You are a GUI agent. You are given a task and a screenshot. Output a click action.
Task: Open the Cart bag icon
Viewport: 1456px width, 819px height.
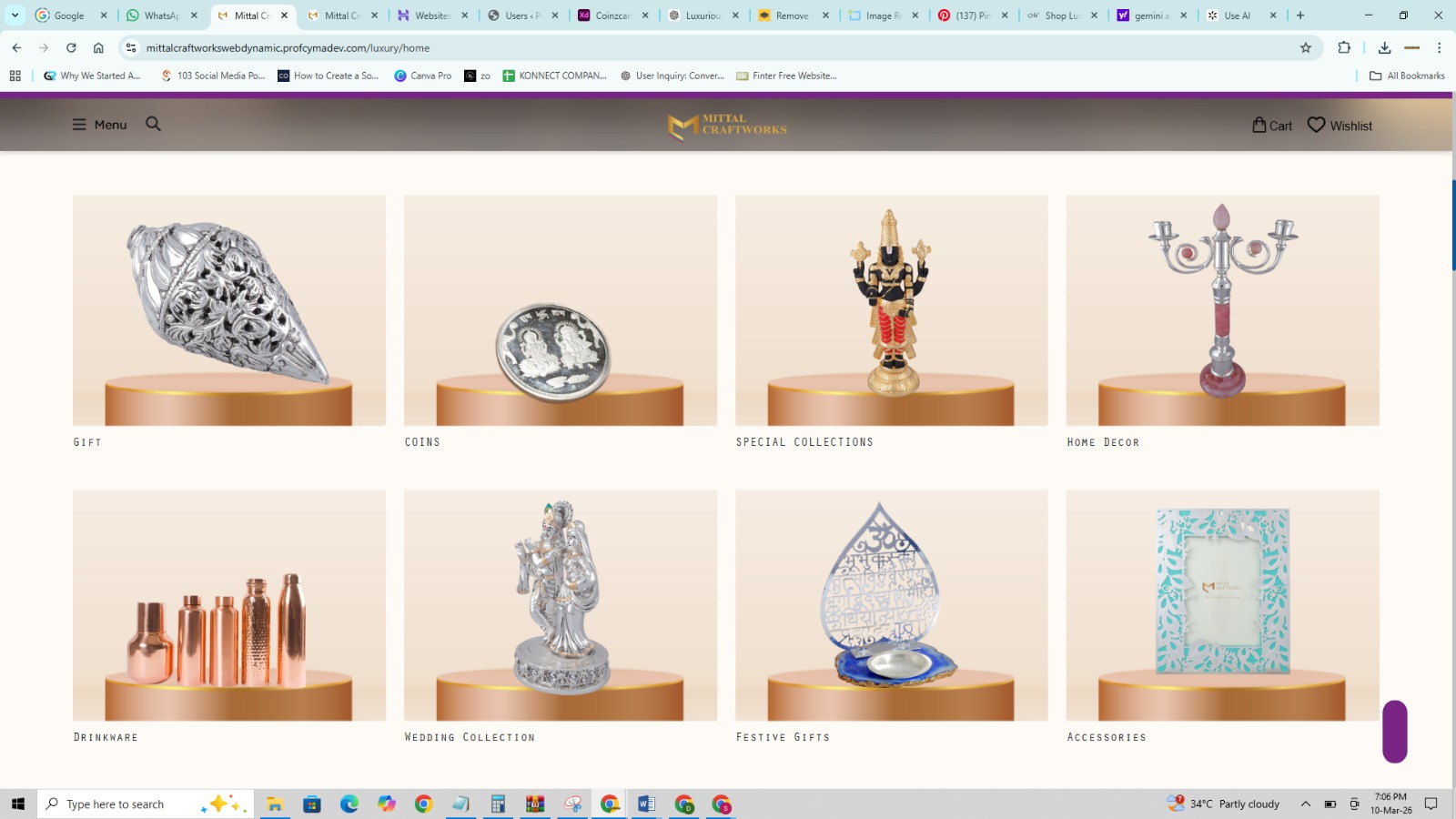click(x=1259, y=125)
